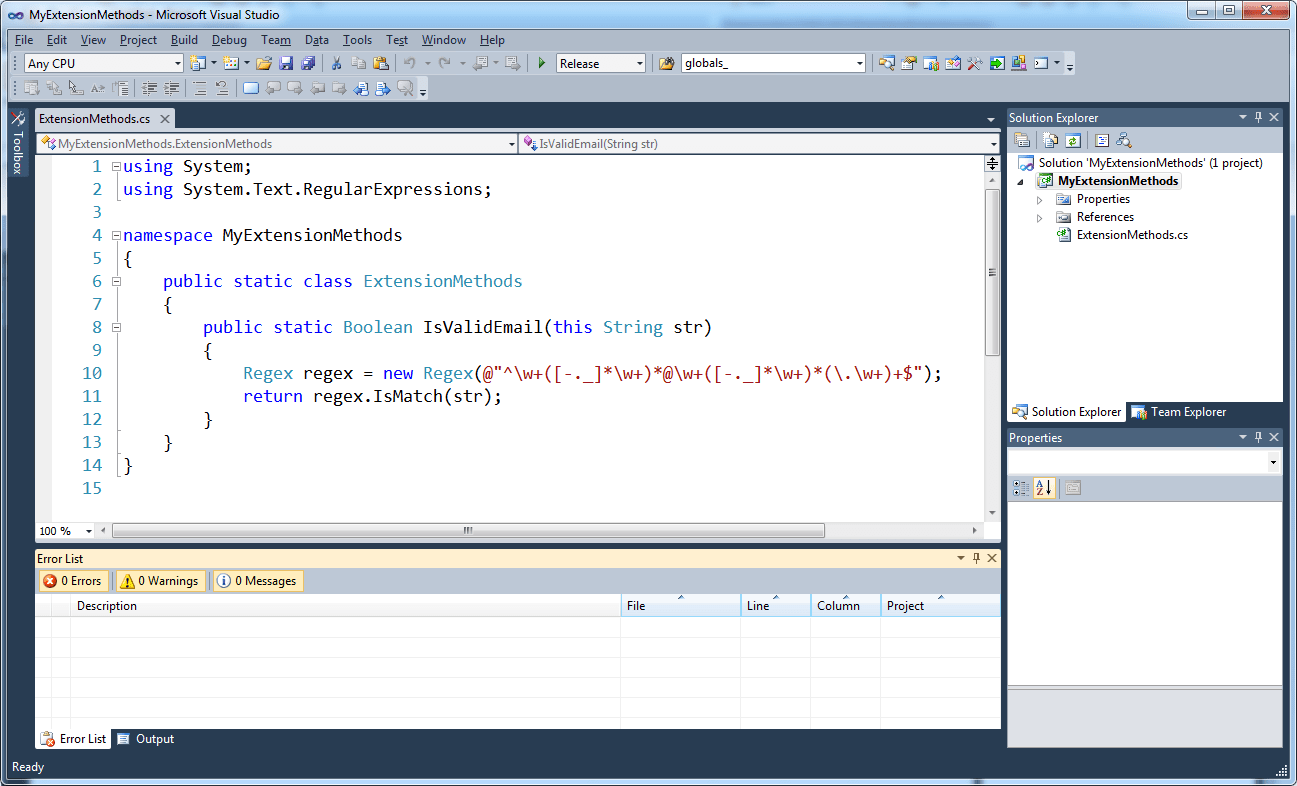Click the Categorized icon in Properties panel
The image size is (1297, 786).
[x=1021, y=488]
